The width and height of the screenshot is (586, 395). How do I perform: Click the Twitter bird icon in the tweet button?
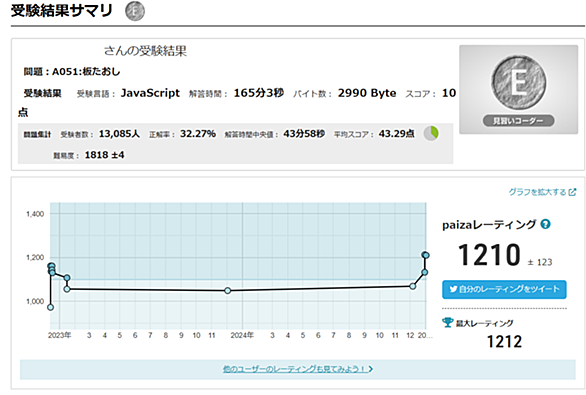453,289
